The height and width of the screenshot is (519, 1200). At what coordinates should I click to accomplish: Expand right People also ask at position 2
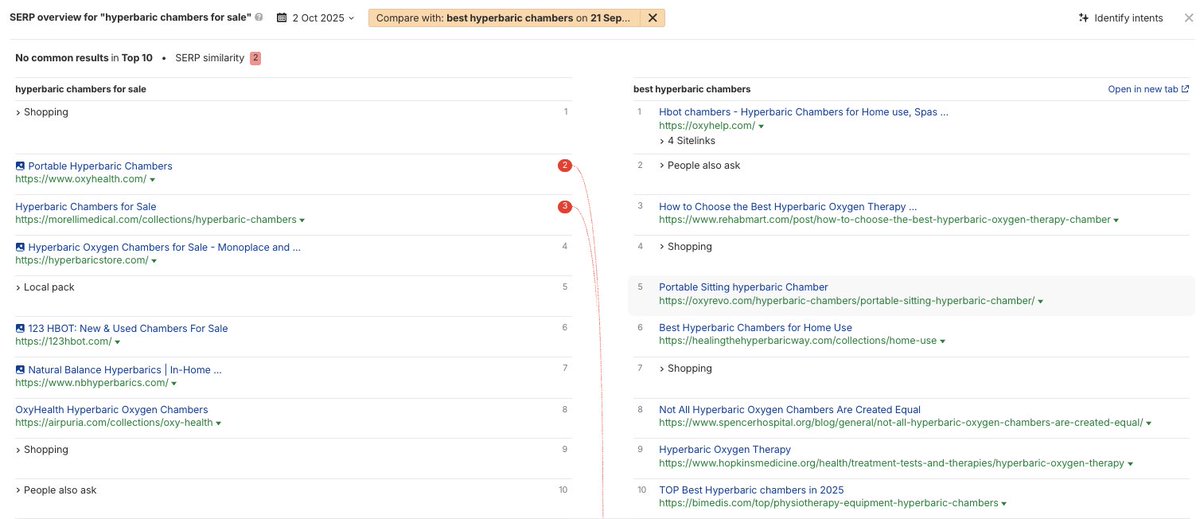click(700, 166)
